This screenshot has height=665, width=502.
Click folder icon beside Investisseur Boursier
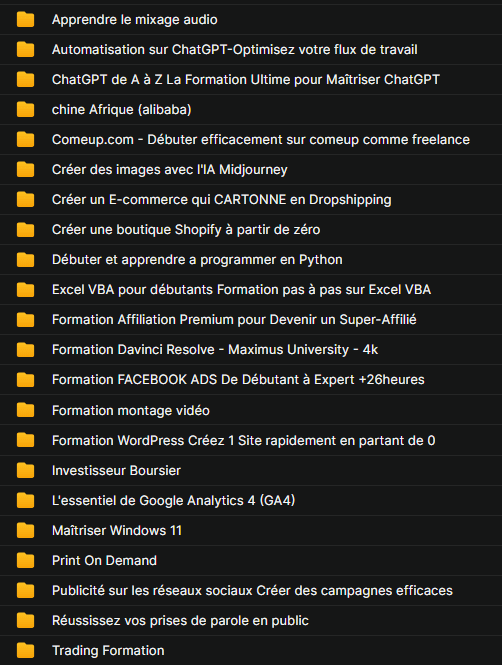25,470
